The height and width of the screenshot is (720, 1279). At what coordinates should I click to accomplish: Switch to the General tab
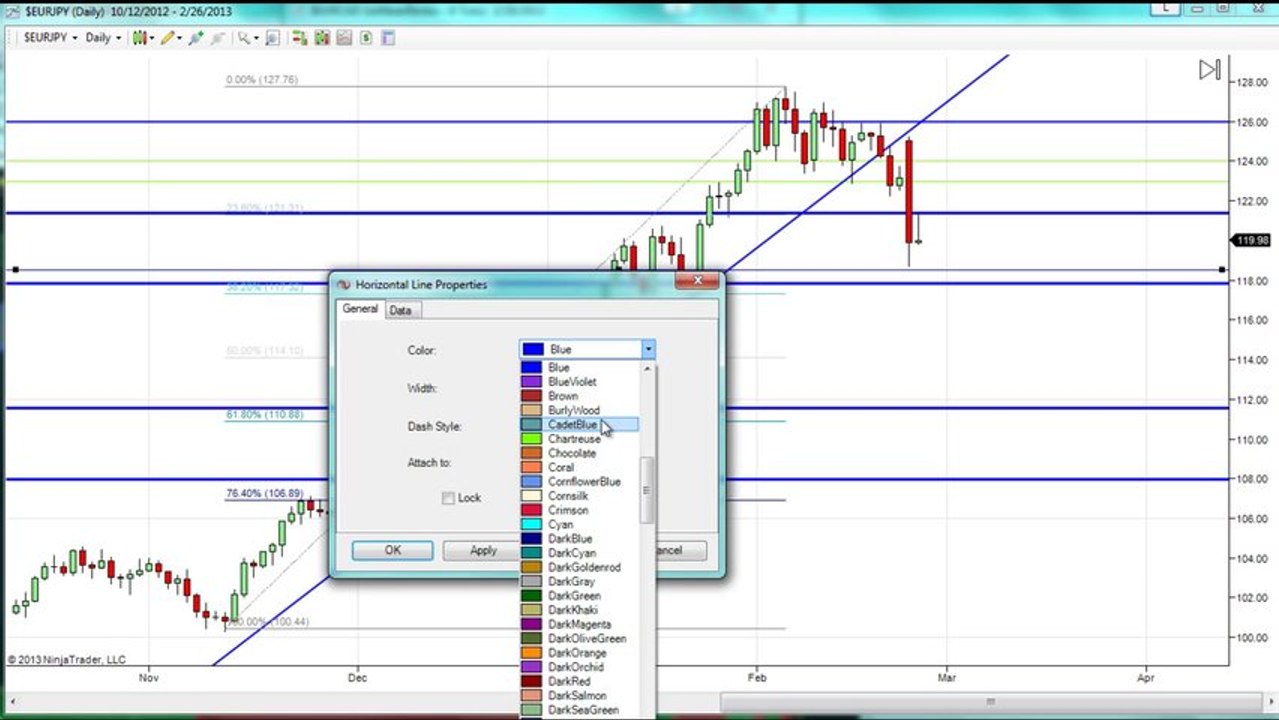point(360,309)
